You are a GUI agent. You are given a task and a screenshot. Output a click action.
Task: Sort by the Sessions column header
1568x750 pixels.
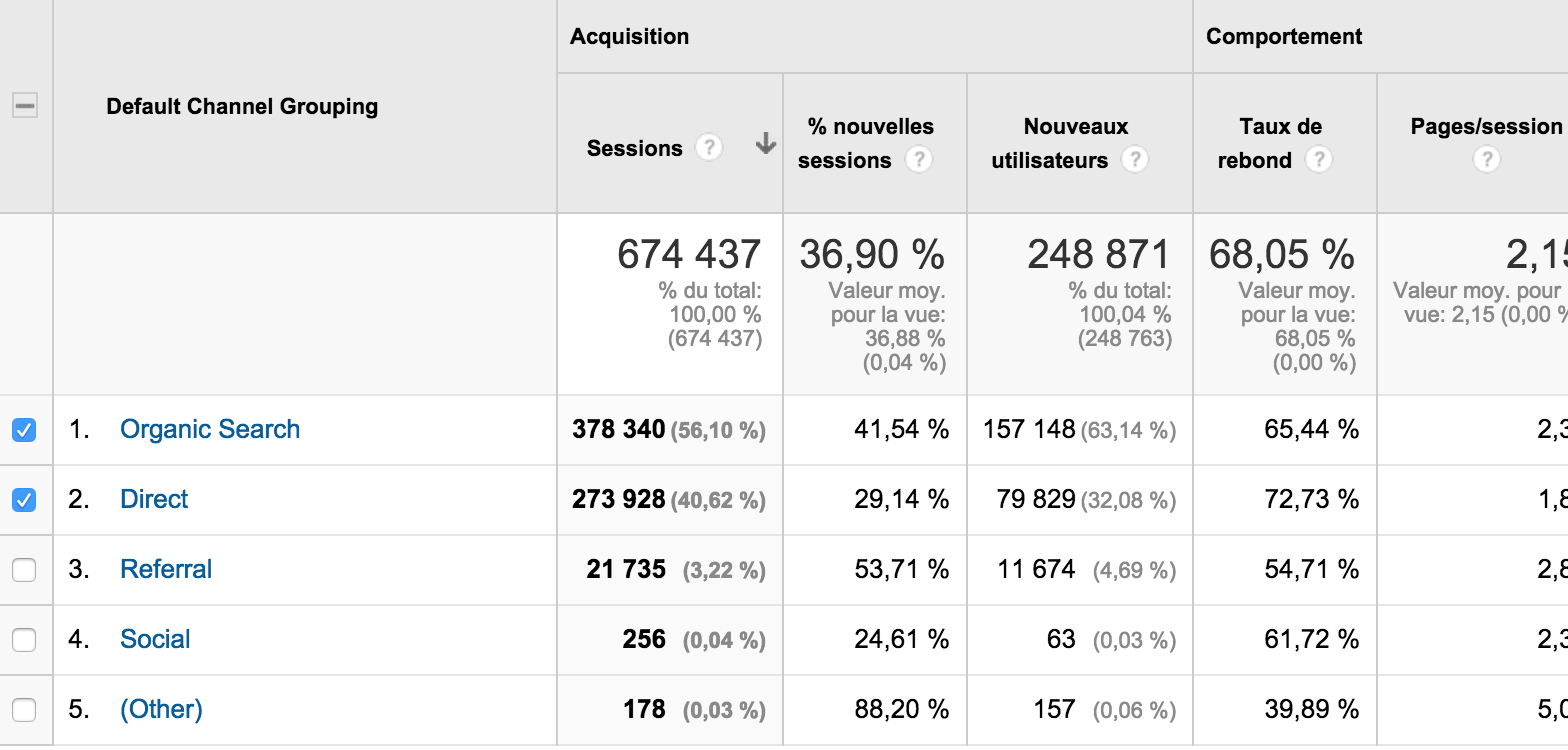634,148
